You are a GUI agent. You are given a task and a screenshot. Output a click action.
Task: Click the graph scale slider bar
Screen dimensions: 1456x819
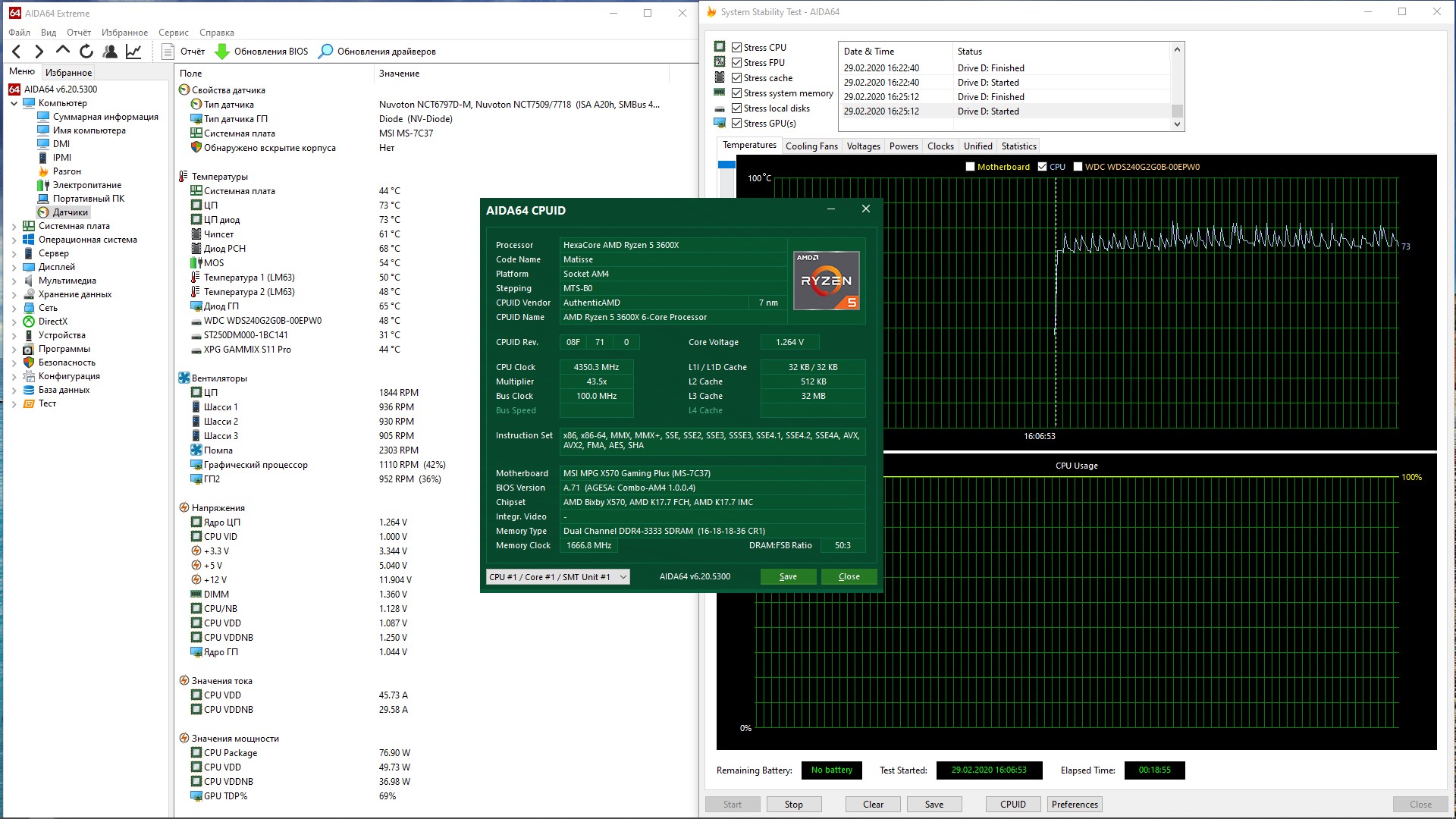point(726,165)
